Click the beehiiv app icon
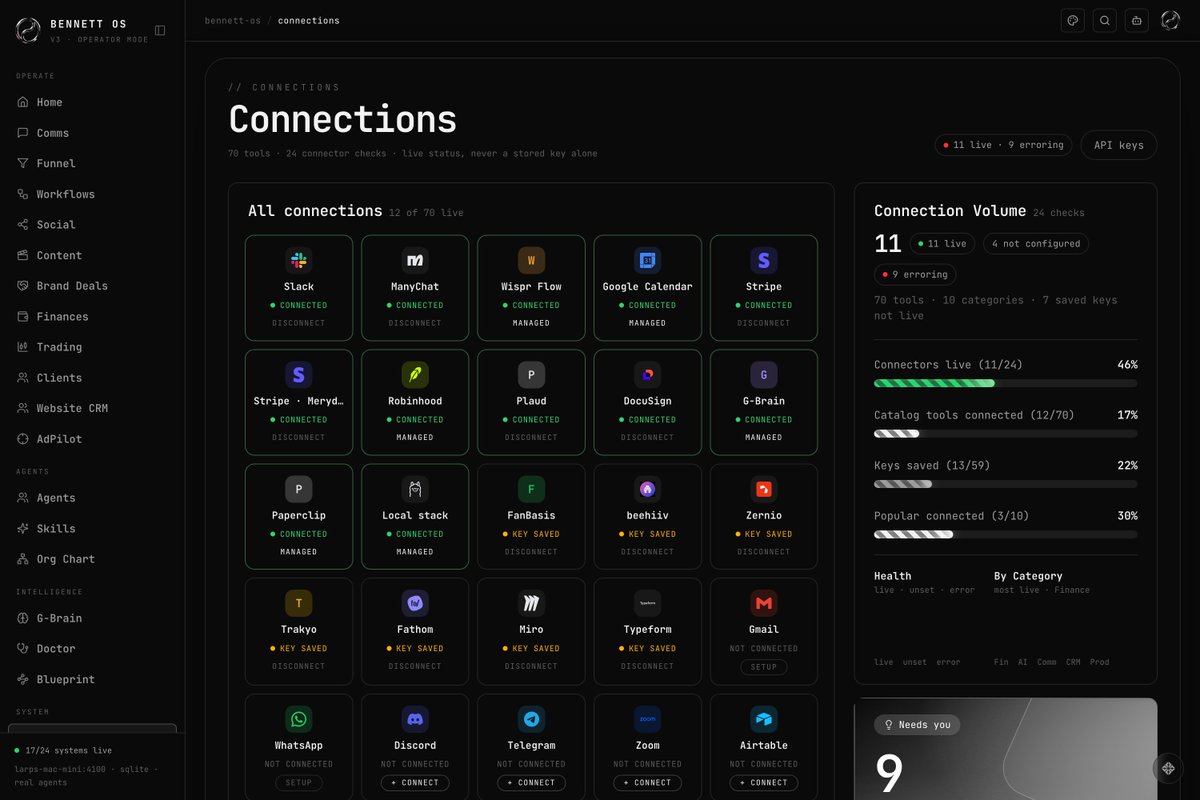Viewport: 1200px width, 800px height. pyautogui.click(x=647, y=489)
